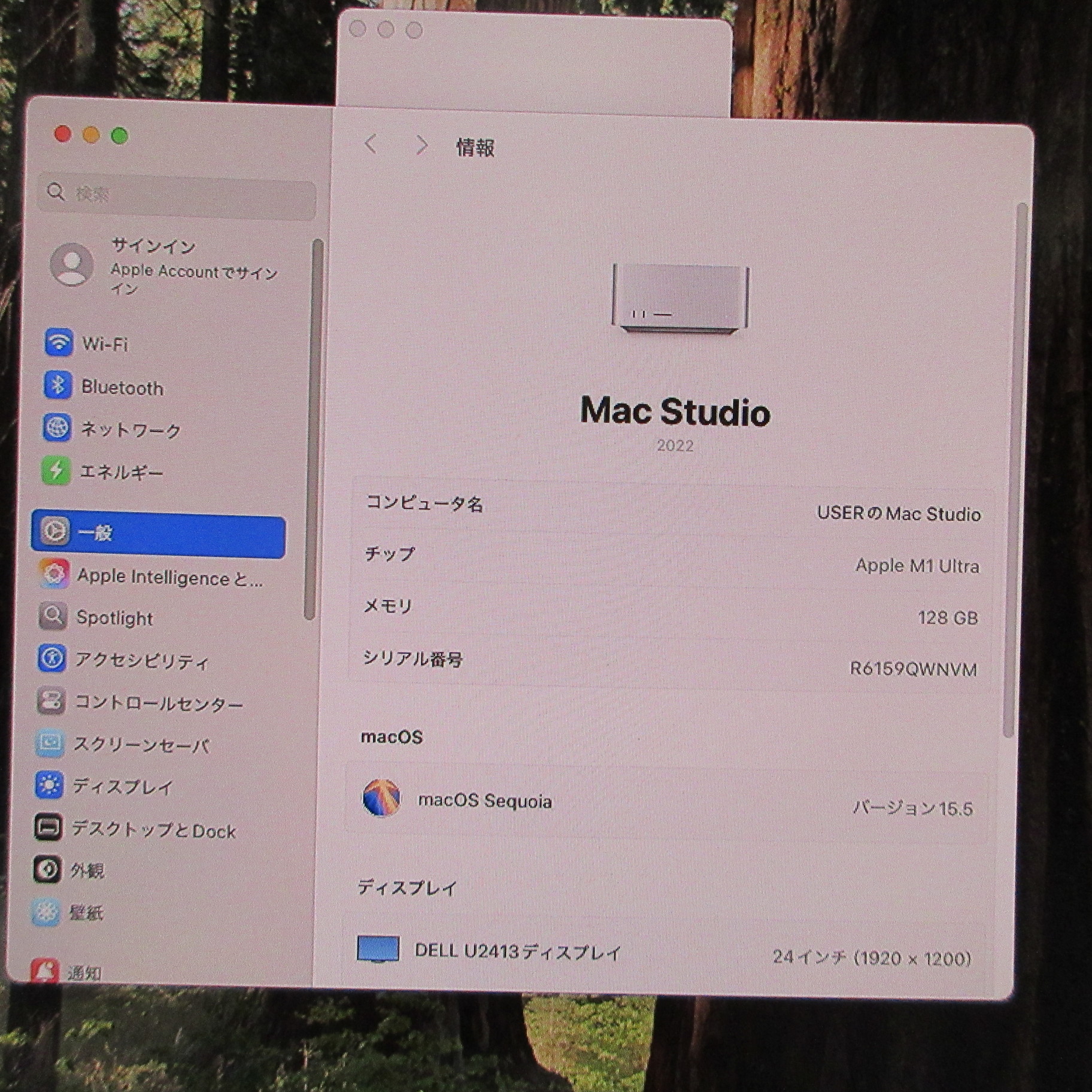Click バージョン15.5 text
This screenshot has width=1092, height=1092.
click(x=912, y=809)
